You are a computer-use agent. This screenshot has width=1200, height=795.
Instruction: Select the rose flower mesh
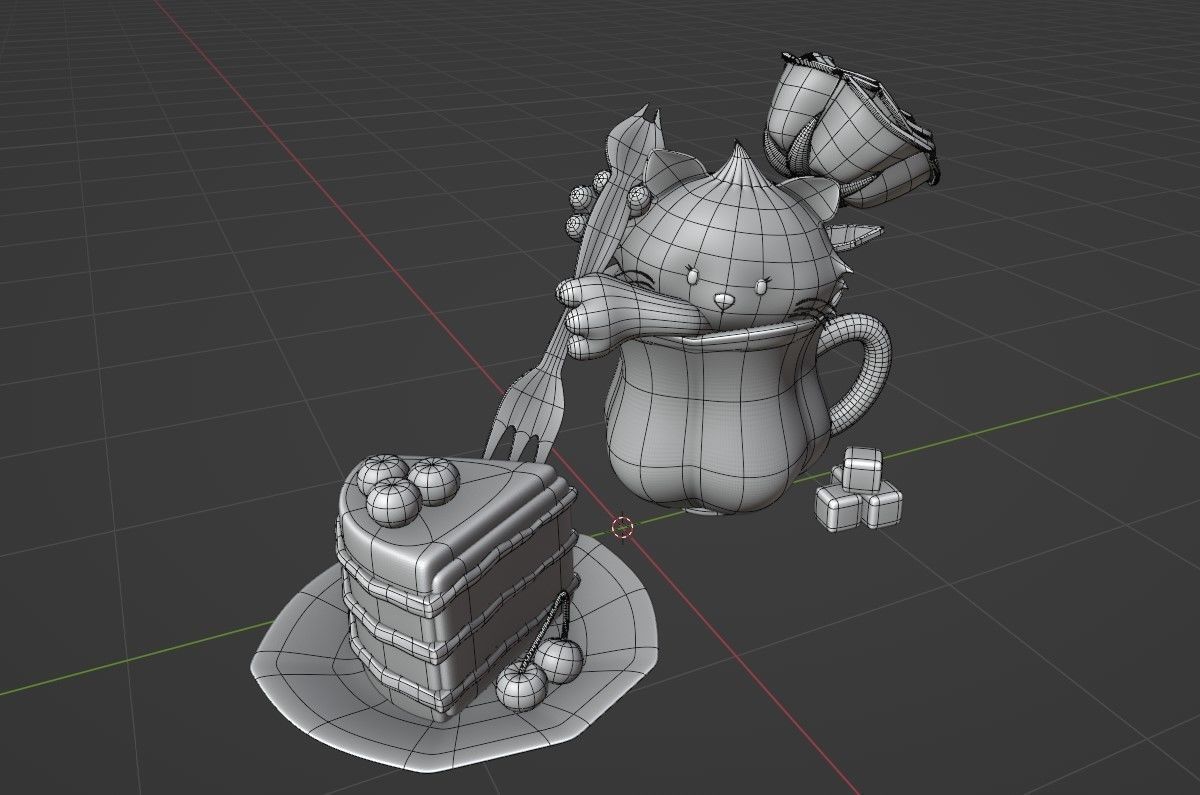click(850, 130)
